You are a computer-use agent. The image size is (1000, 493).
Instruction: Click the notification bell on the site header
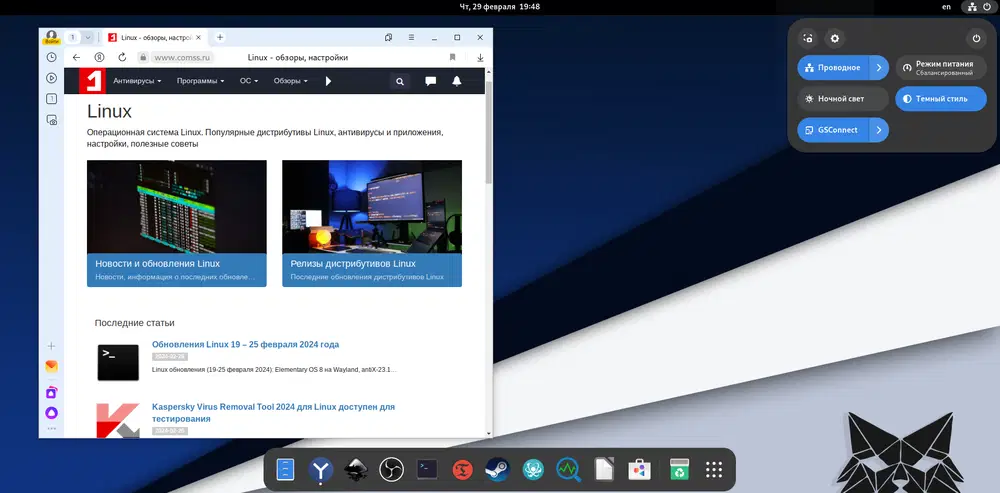pos(457,81)
